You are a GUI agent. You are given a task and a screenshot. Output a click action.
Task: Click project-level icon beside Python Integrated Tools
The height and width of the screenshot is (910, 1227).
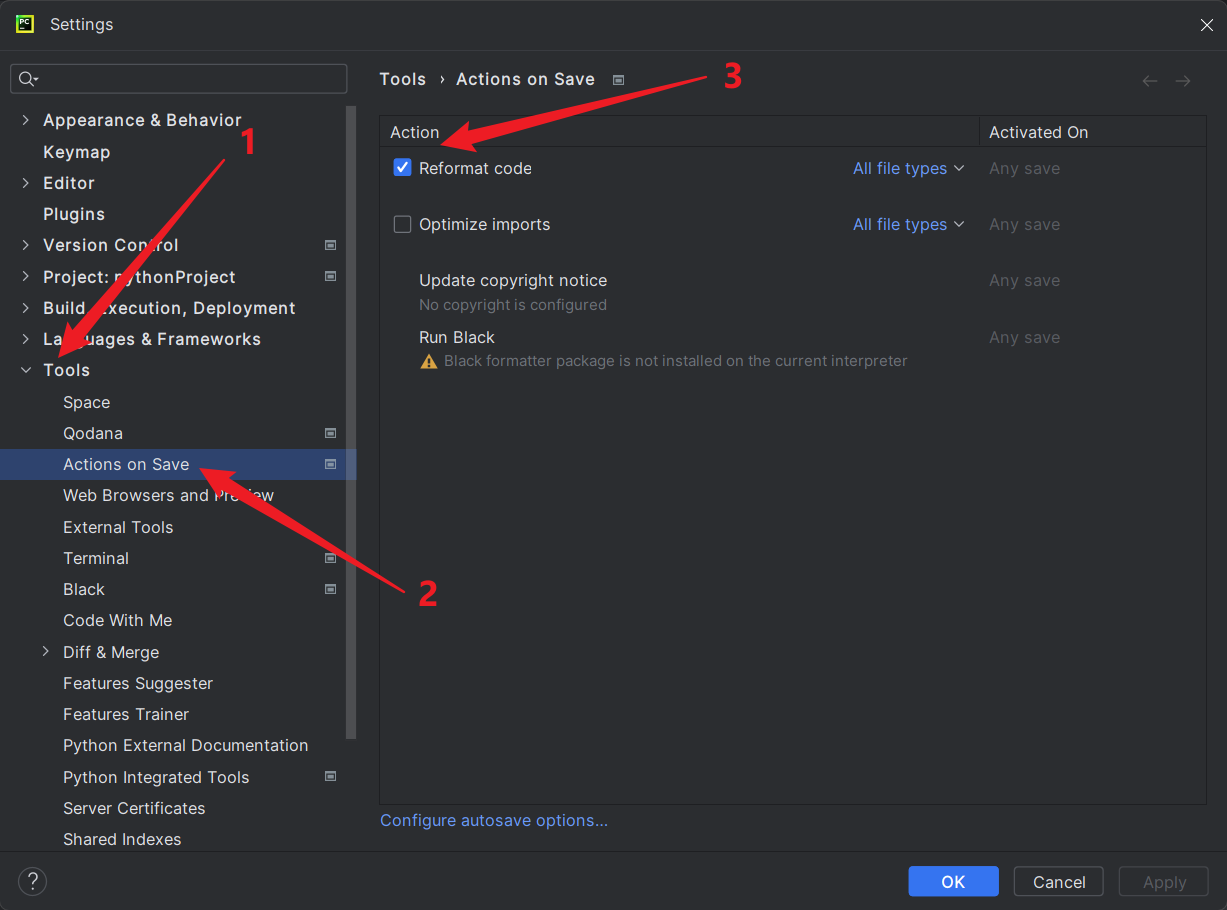[x=330, y=777]
